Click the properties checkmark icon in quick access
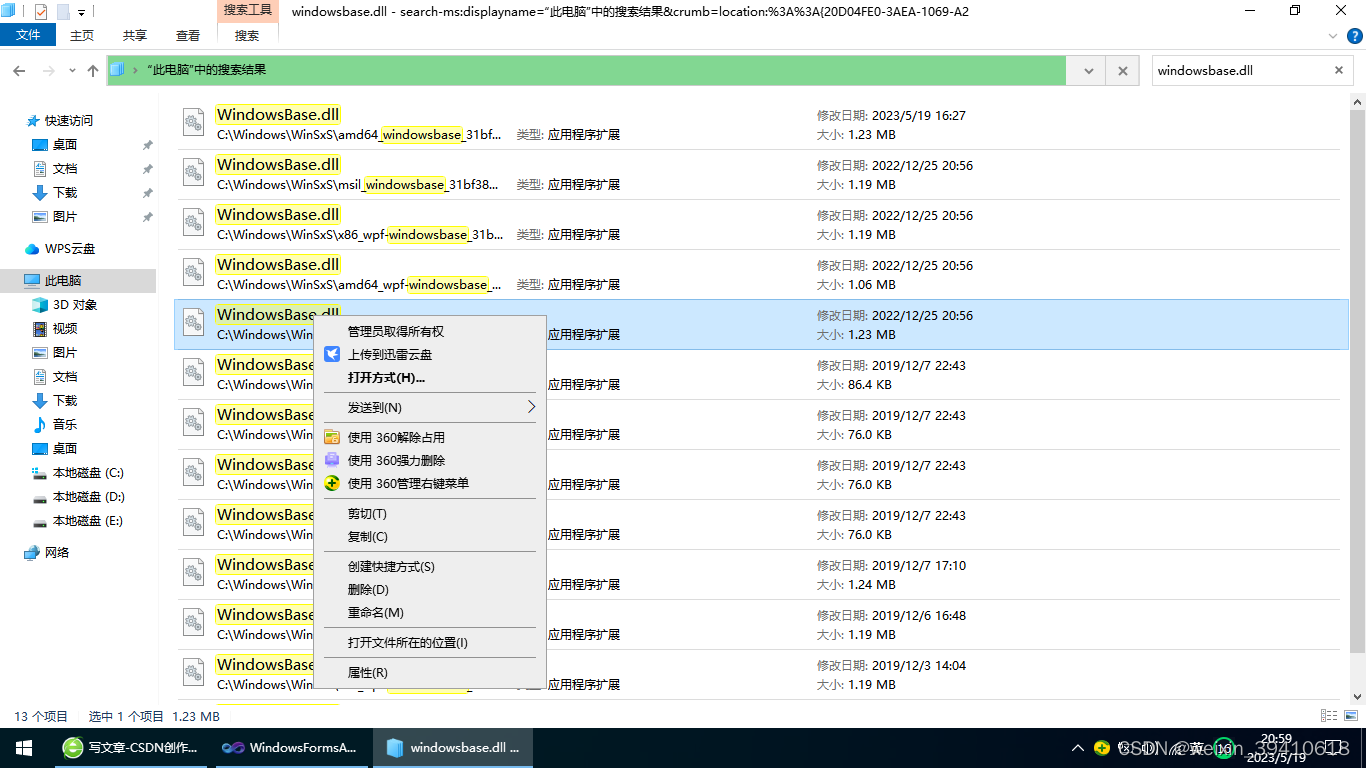This screenshot has height=768, width=1366. [39, 11]
